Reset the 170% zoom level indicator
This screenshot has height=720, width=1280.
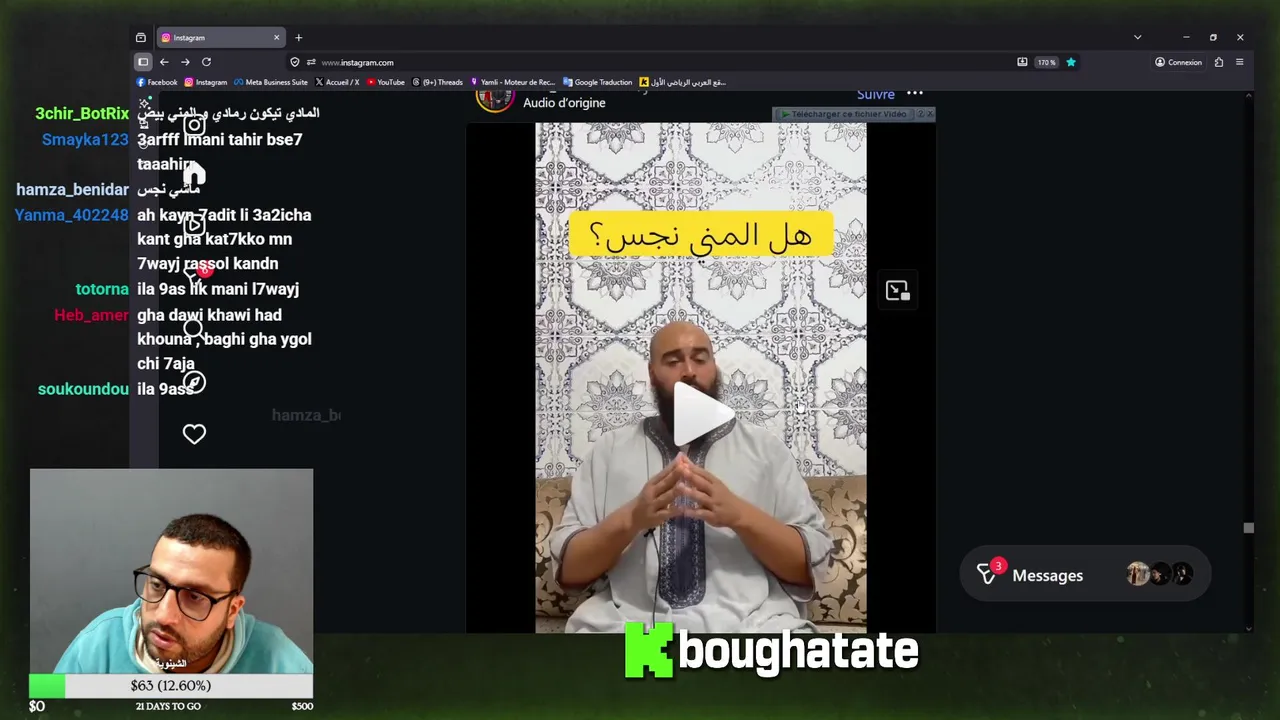pyautogui.click(x=1046, y=62)
